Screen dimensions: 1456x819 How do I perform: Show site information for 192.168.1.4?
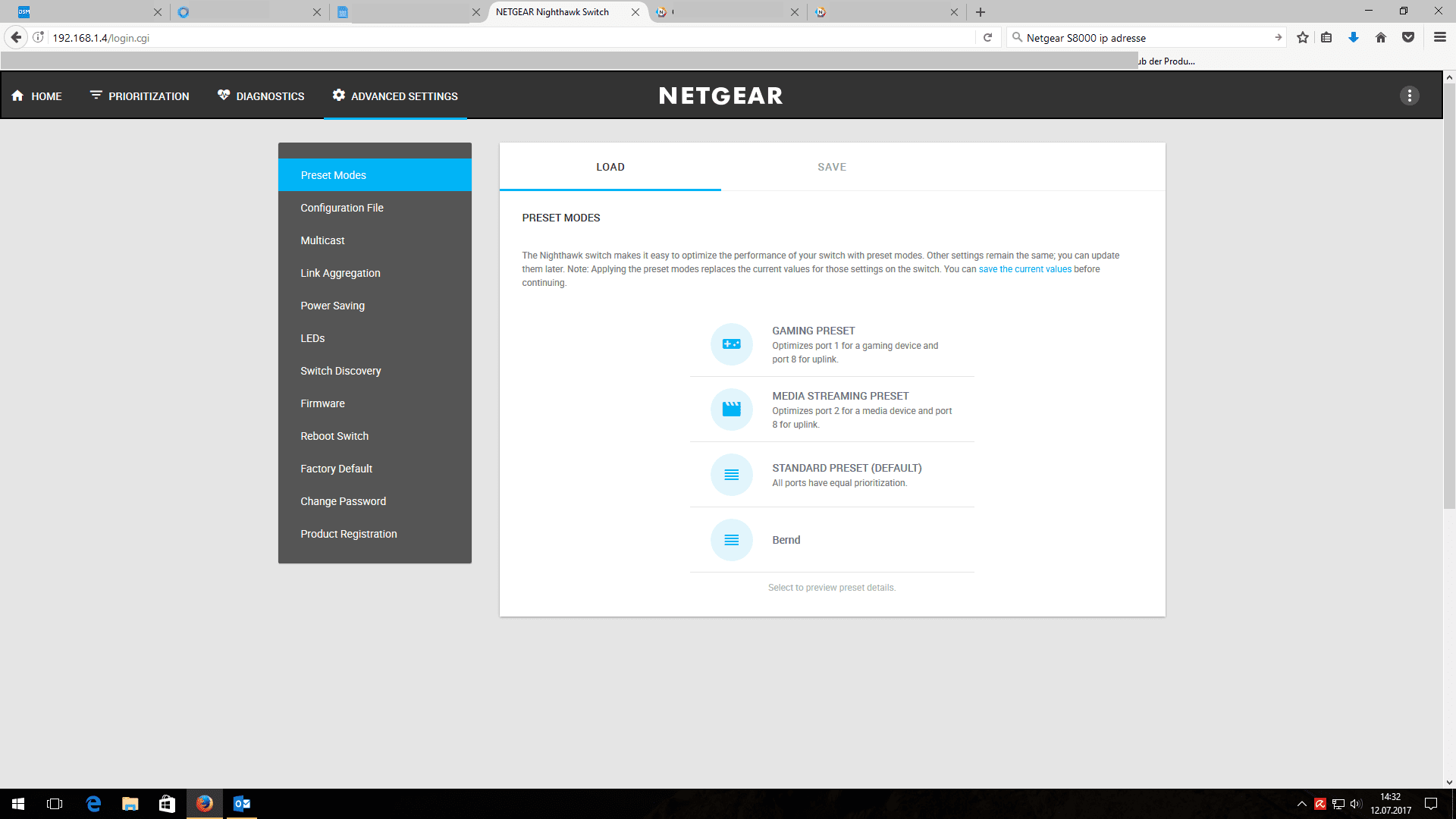tap(39, 37)
